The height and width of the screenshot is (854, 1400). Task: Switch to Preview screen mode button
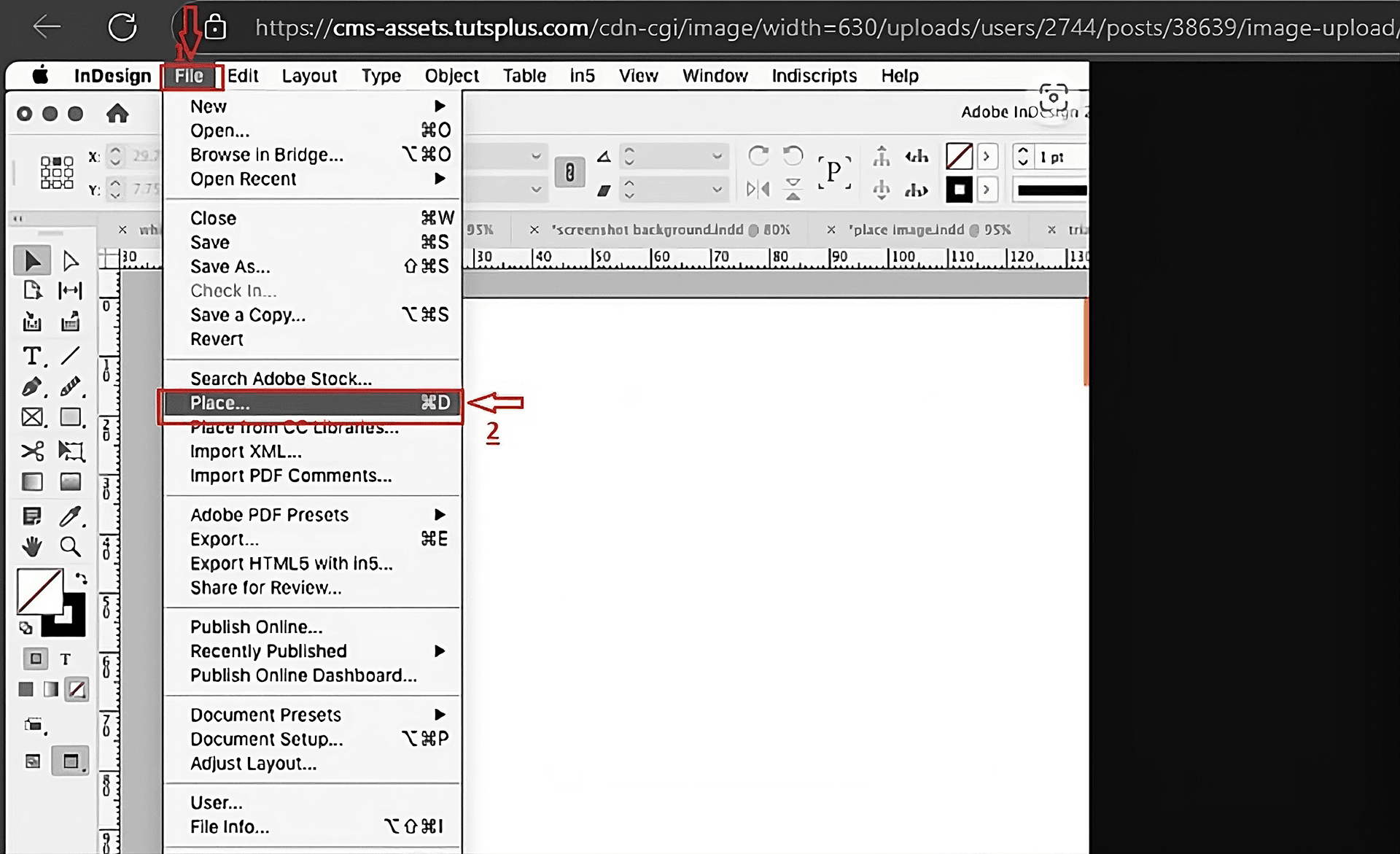tap(71, 761)
